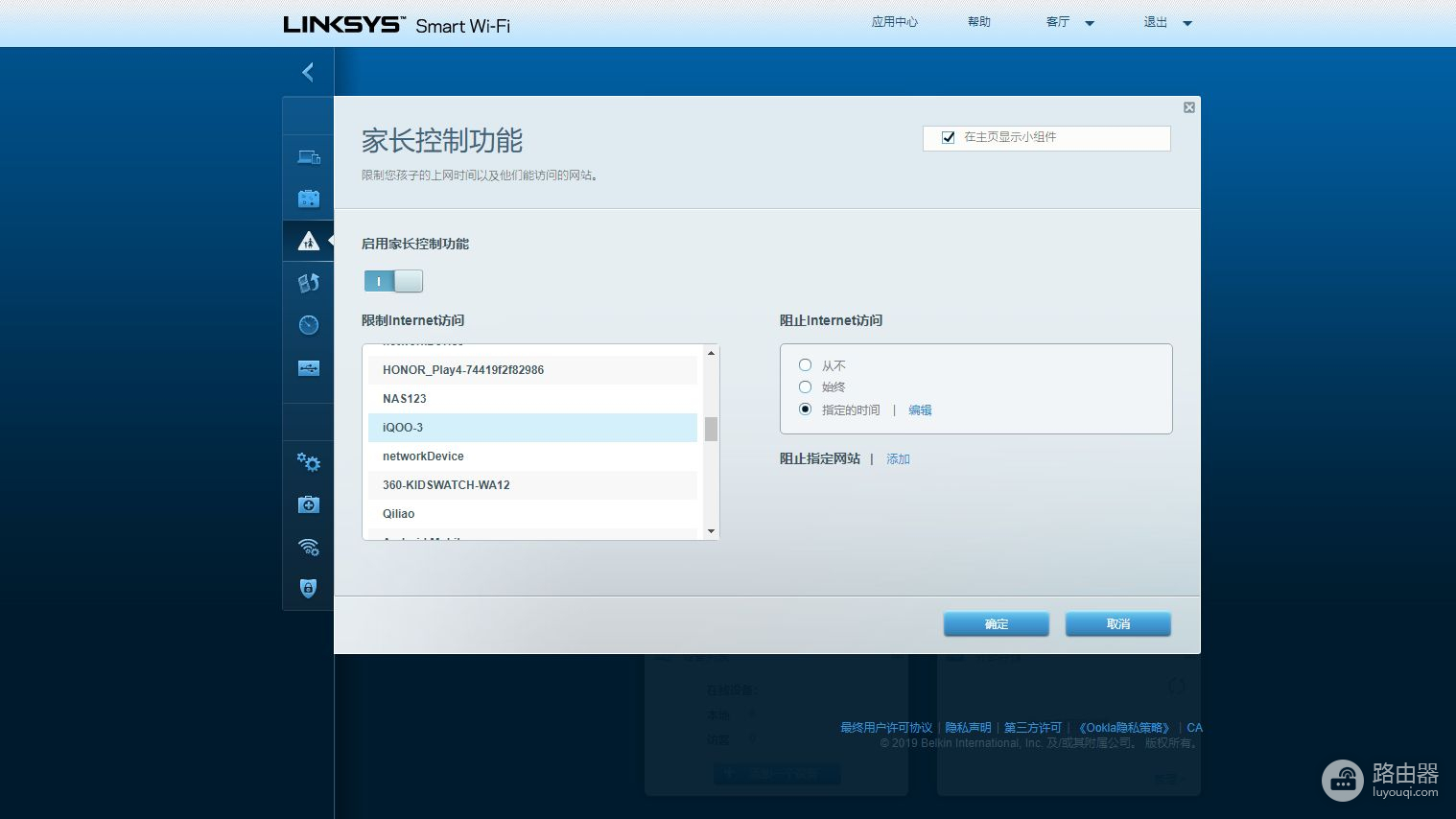Open Guest Access briefcase icon in sidebar

pyautogui.click(x=308, y=199)
